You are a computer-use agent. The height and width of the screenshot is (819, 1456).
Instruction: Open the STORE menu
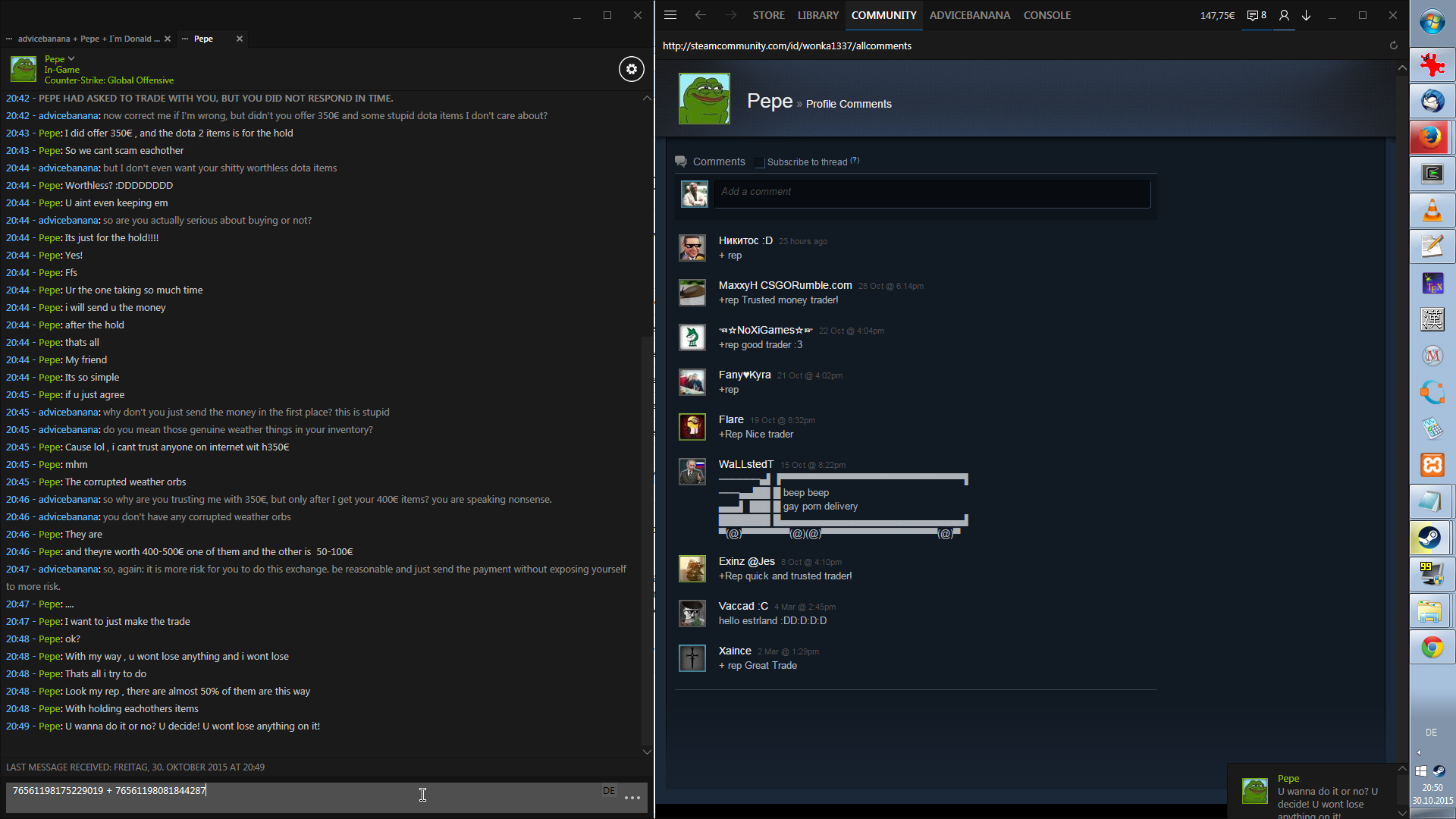coord(768,15)
